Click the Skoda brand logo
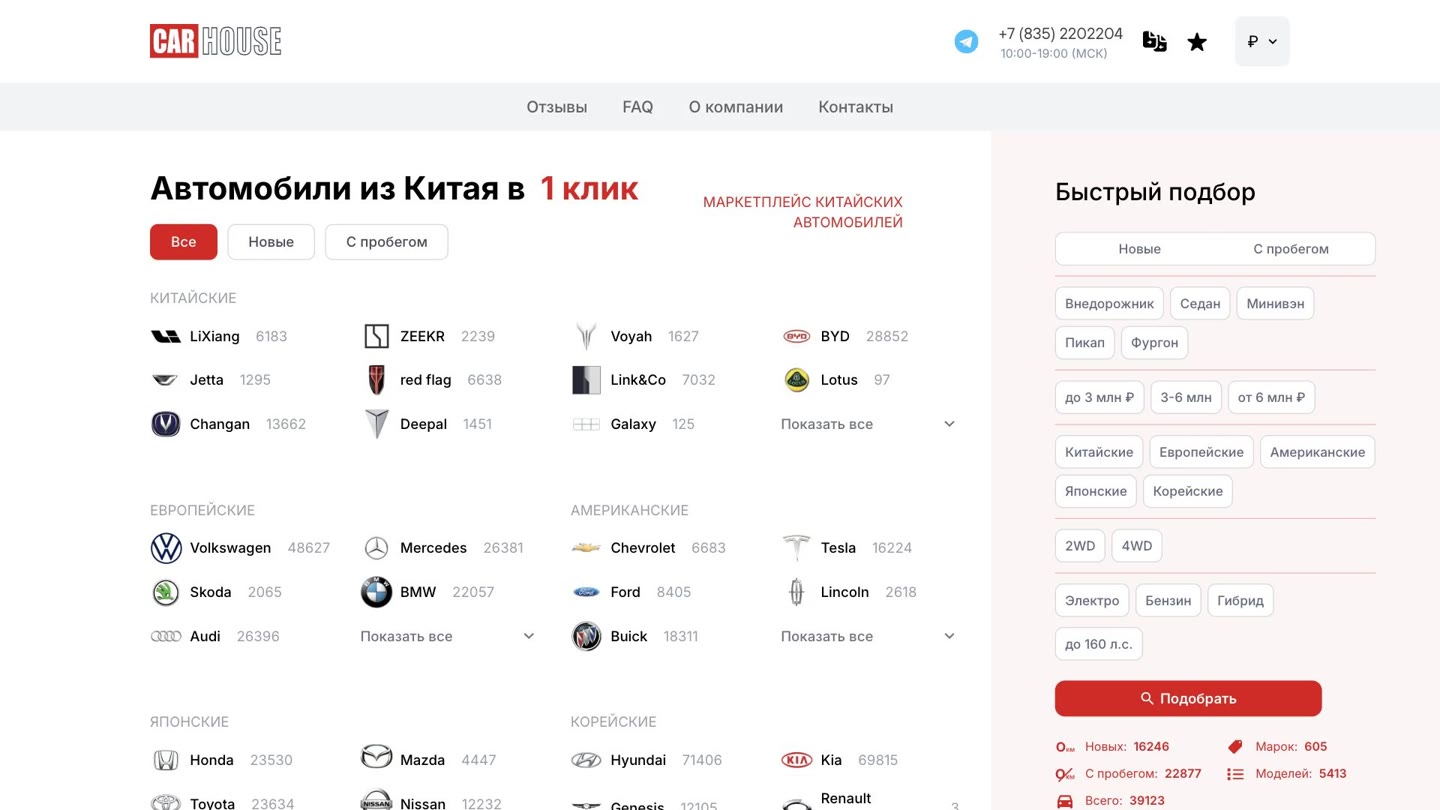 coord(166,592)
